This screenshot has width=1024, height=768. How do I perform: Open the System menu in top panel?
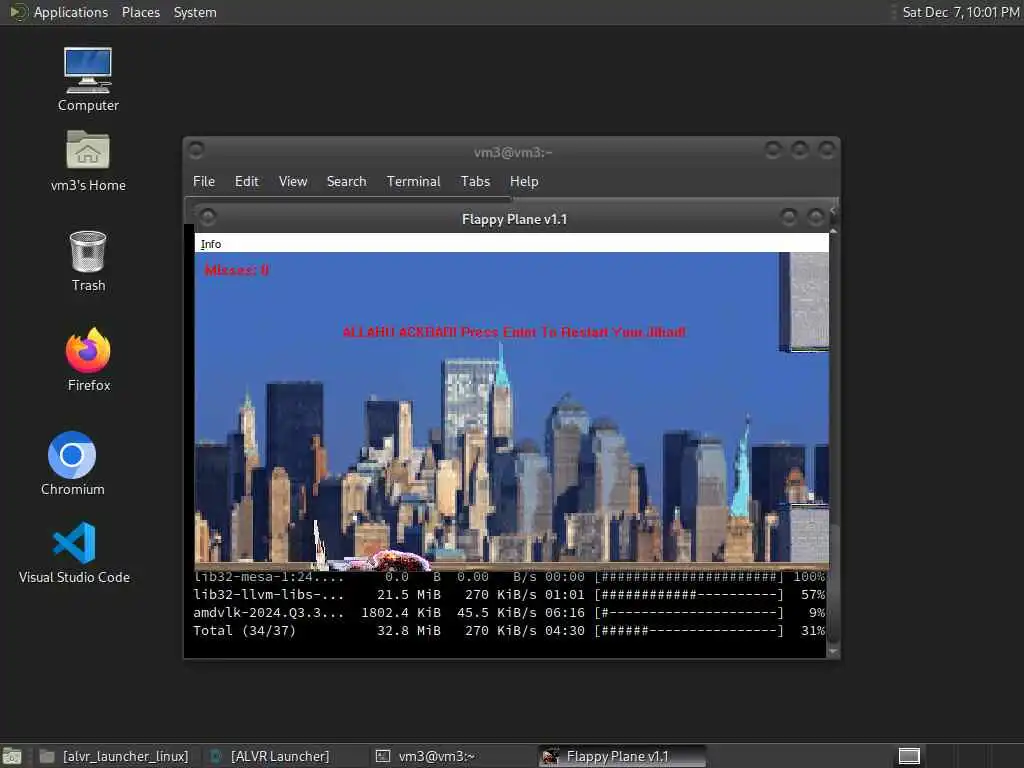(x=195, y=12)
